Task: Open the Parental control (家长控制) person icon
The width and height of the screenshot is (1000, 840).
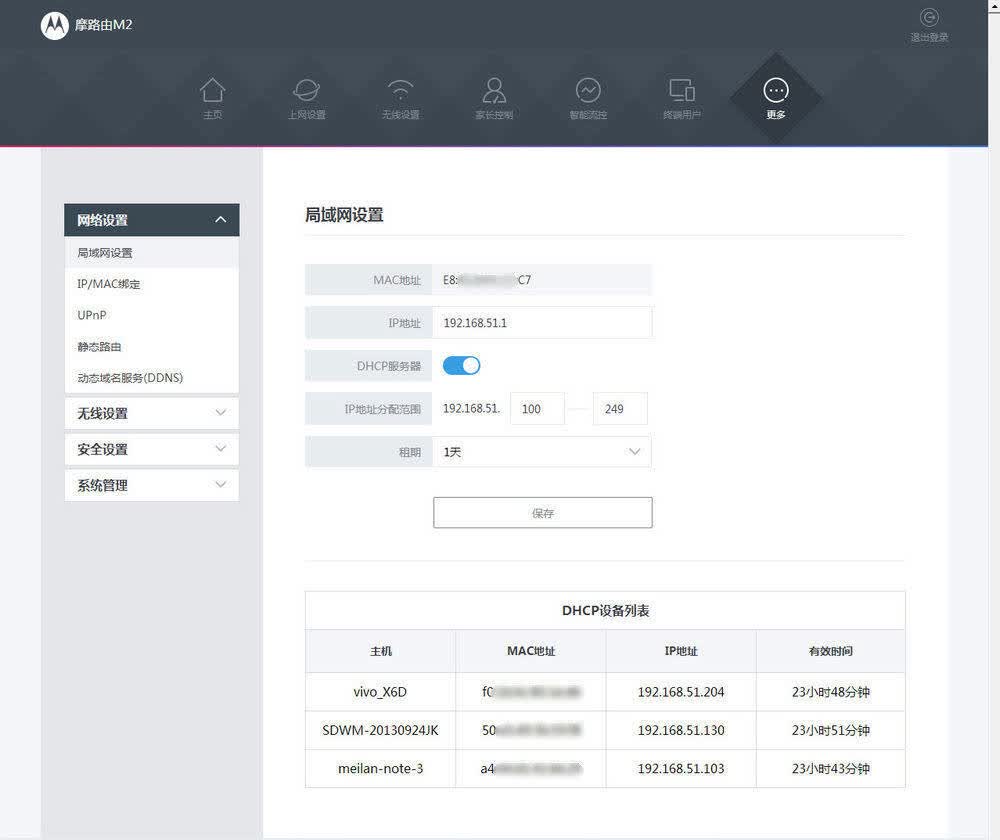Action: 494,91
